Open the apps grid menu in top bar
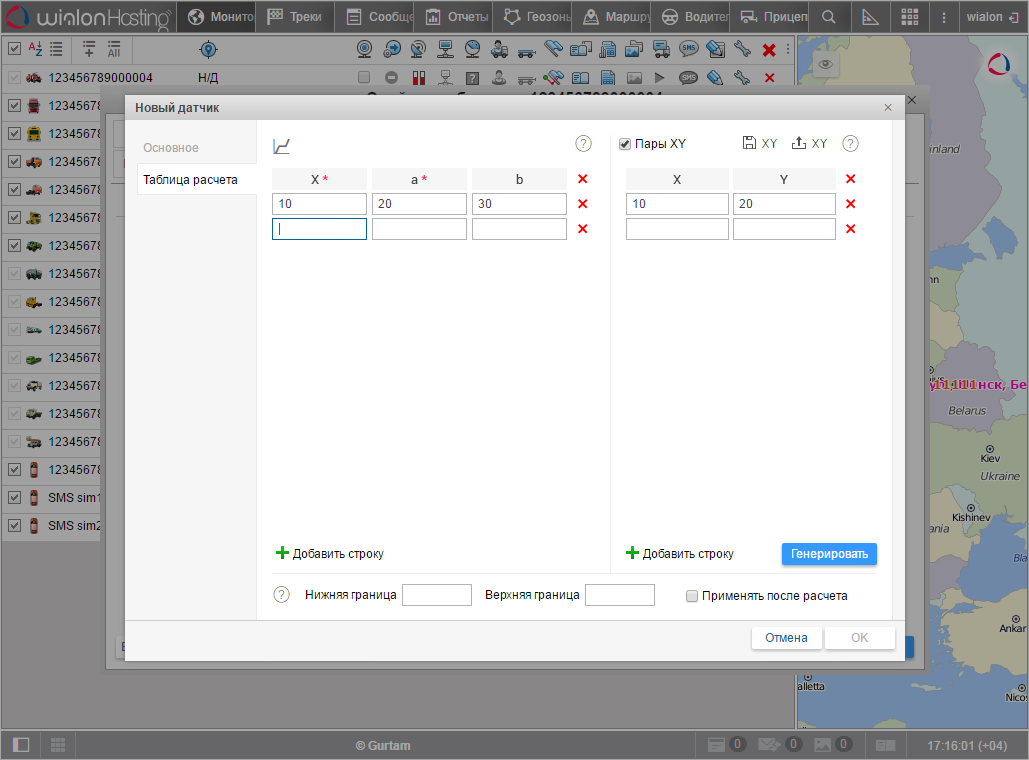The image size is (1029, 760). [x=910, y=17]
